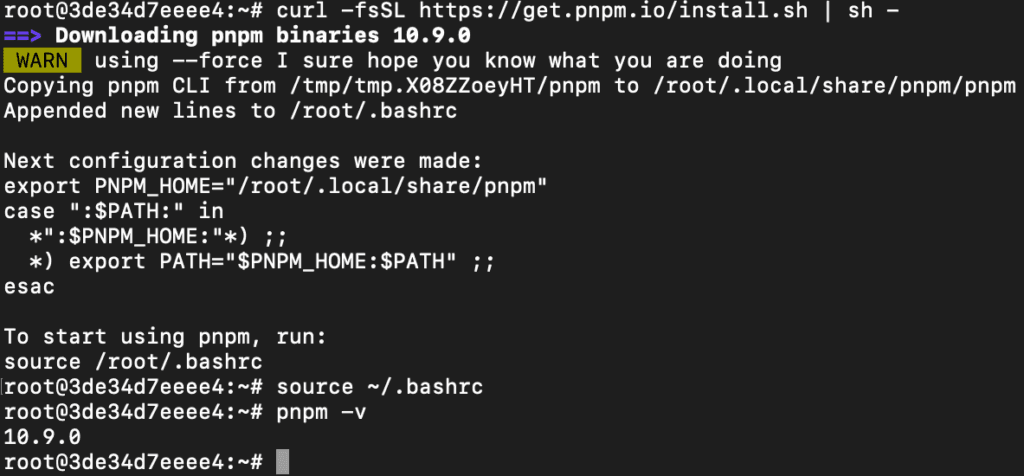Click the export PATH="$PNPM_HOME:$PATH" line
The width and height of the screenshot is (1024, 476).
(x=262, y=262)
